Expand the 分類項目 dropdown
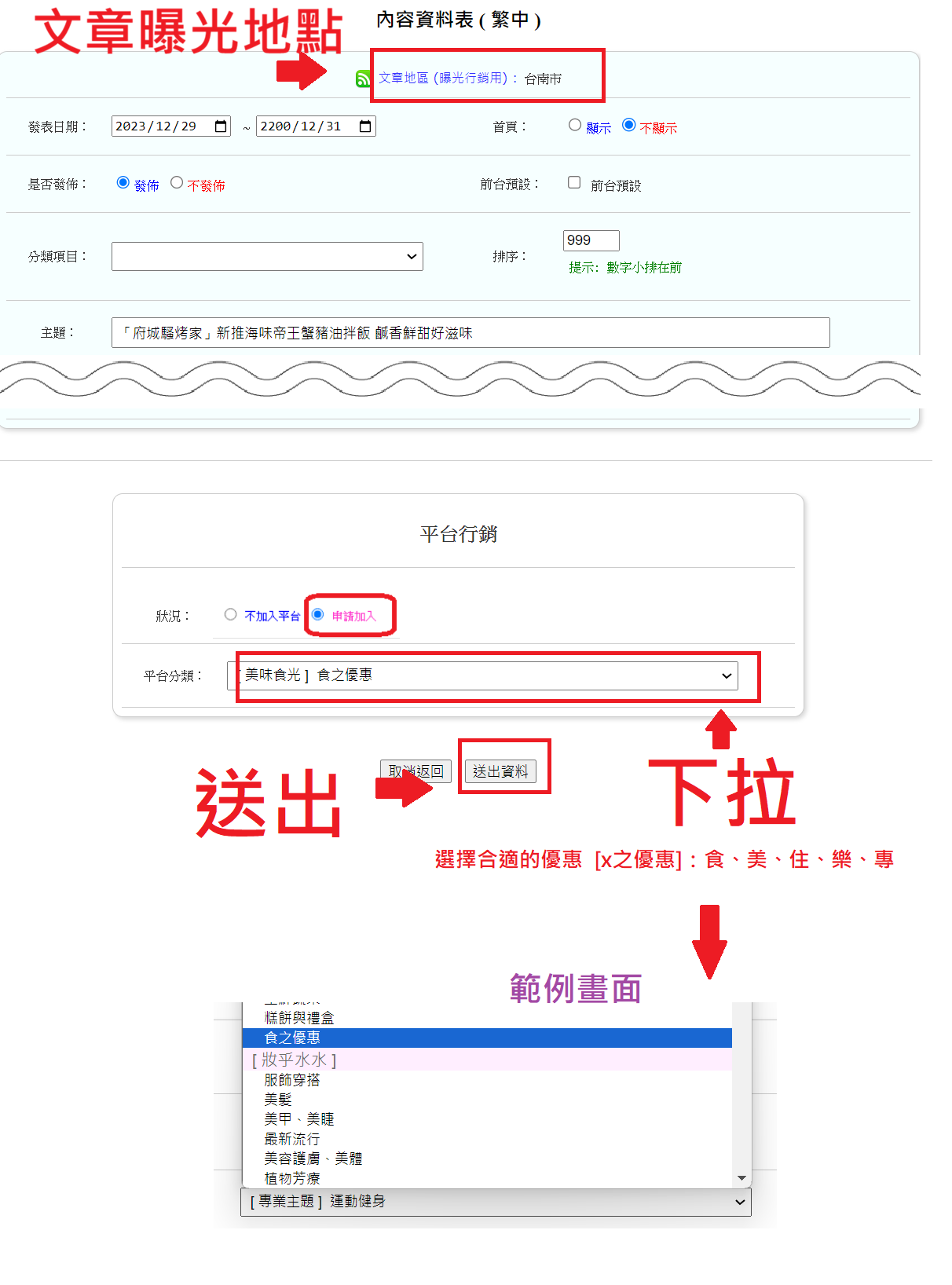This screenshot has width=952, height=1285. (267, 257)
